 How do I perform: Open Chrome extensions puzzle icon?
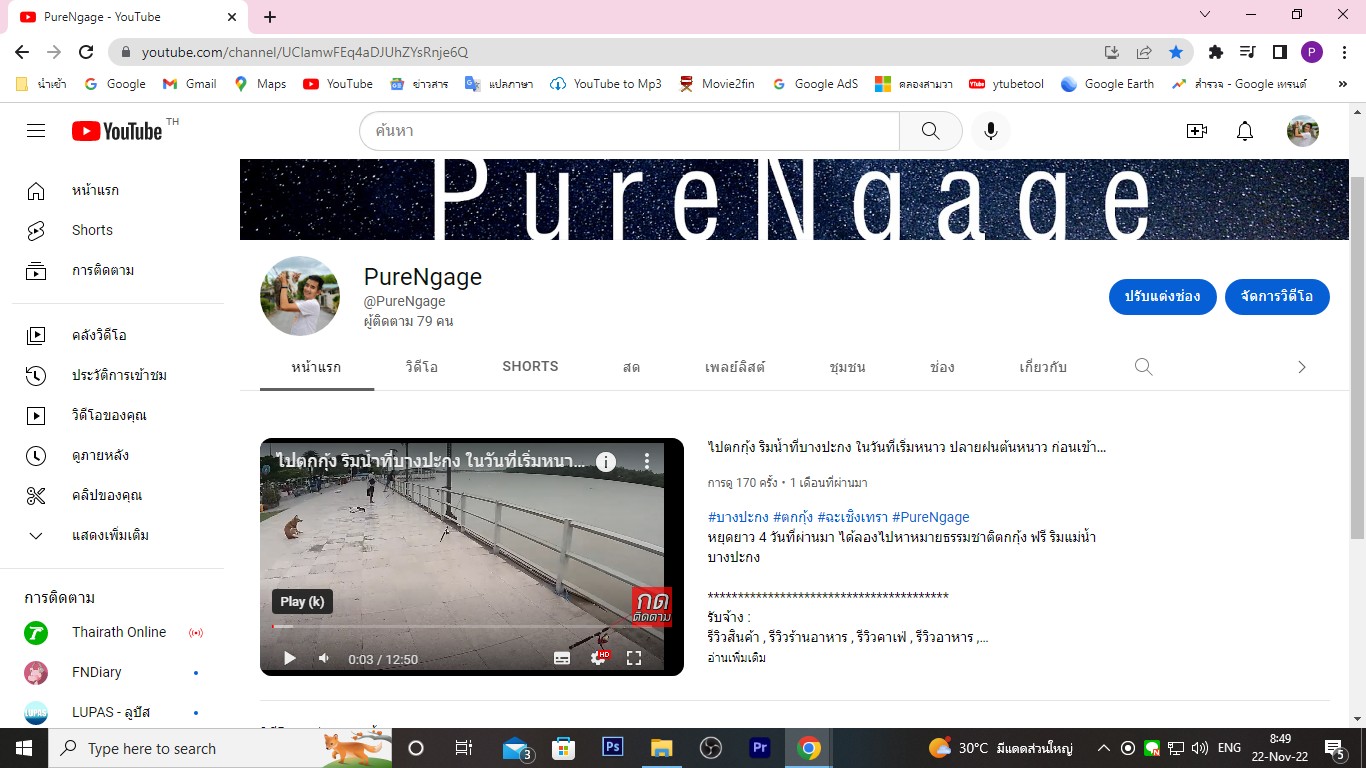[1216, 52]
